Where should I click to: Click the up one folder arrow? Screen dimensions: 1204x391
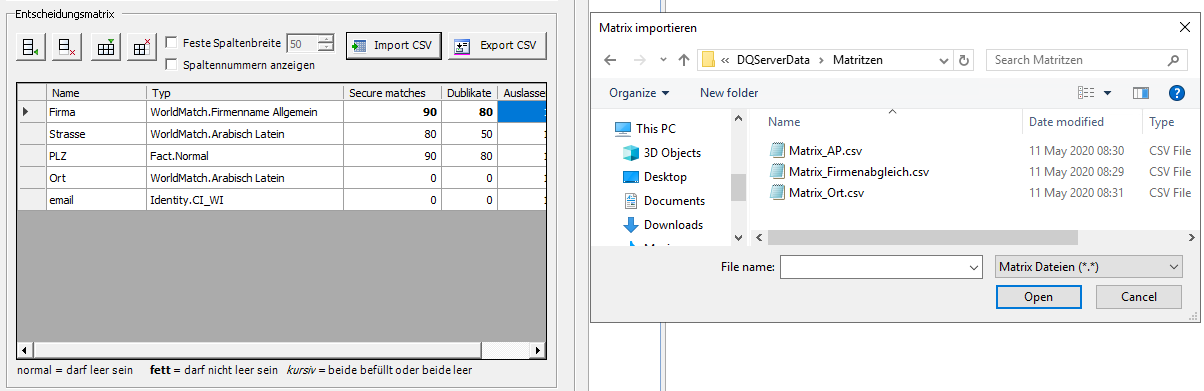tap(684, 60)
